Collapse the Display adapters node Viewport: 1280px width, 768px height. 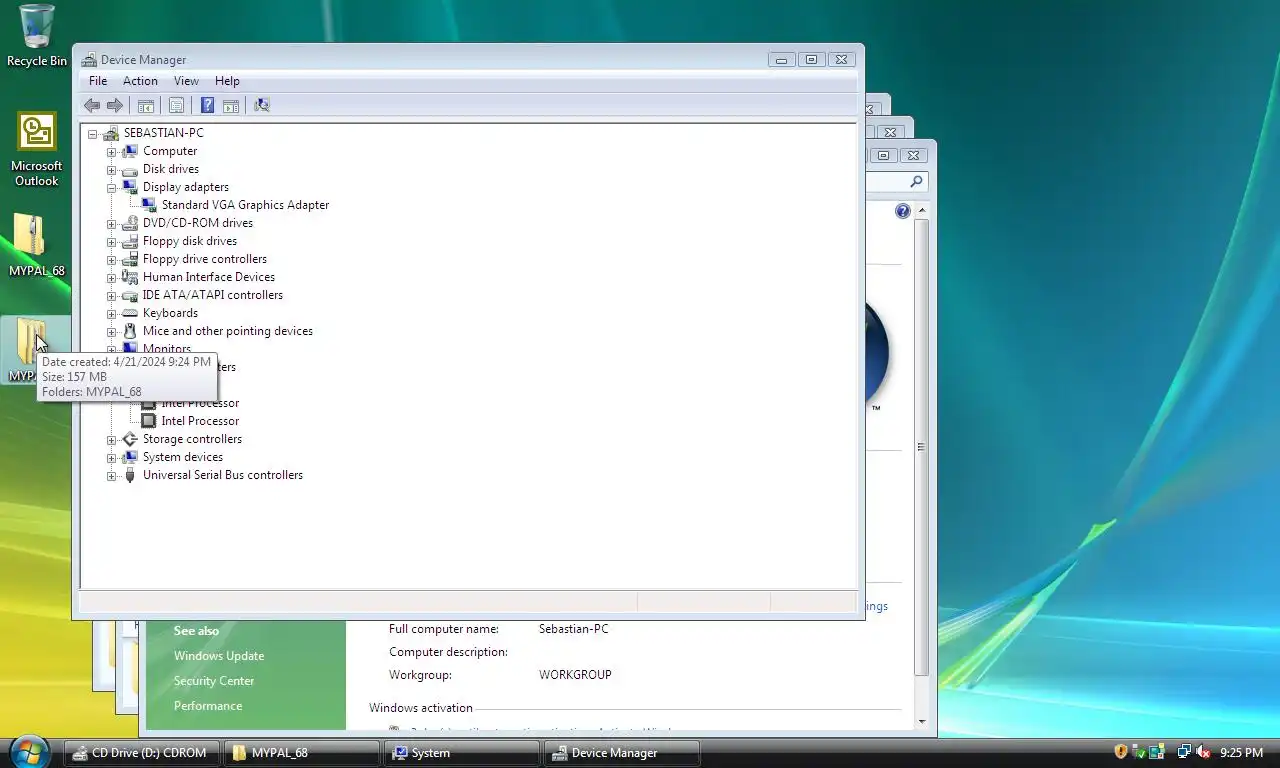111,187
